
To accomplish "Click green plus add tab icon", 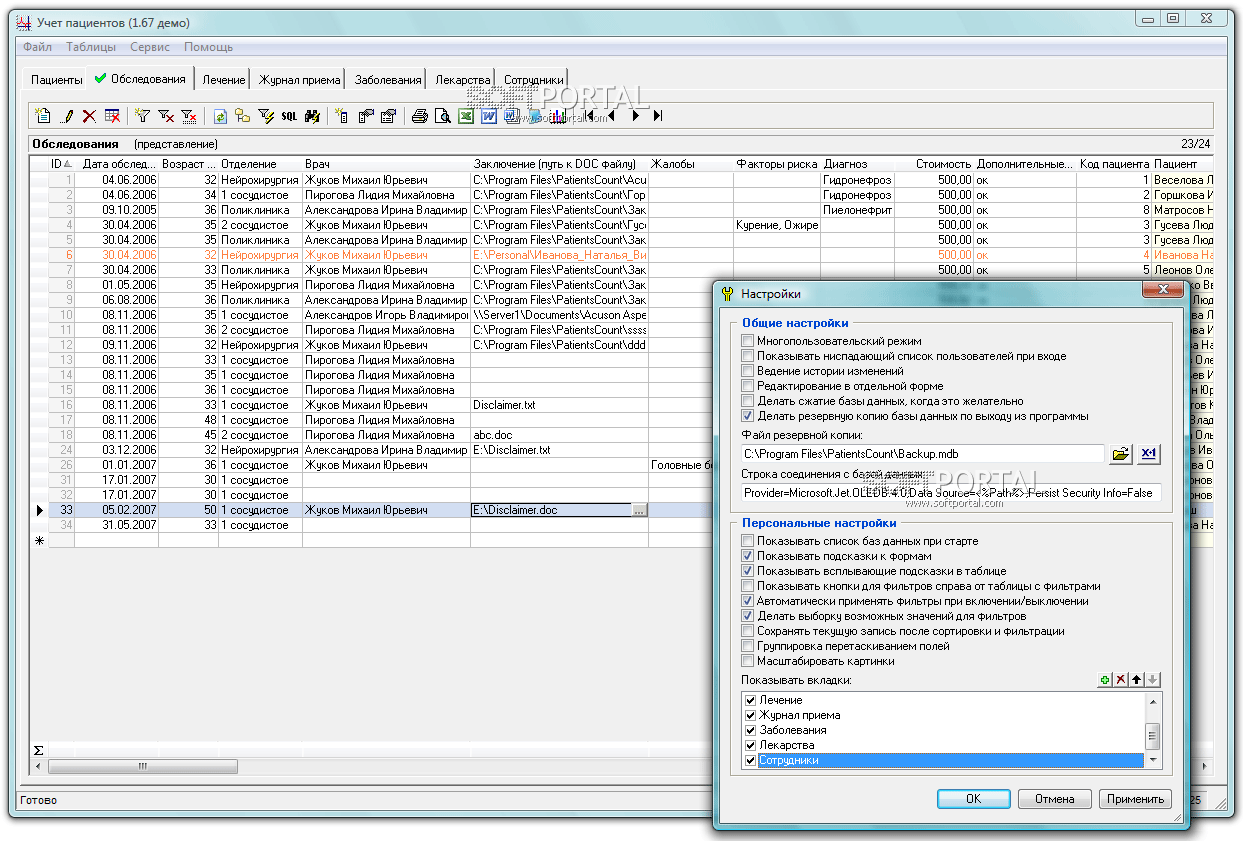I will click(1105, 680).
